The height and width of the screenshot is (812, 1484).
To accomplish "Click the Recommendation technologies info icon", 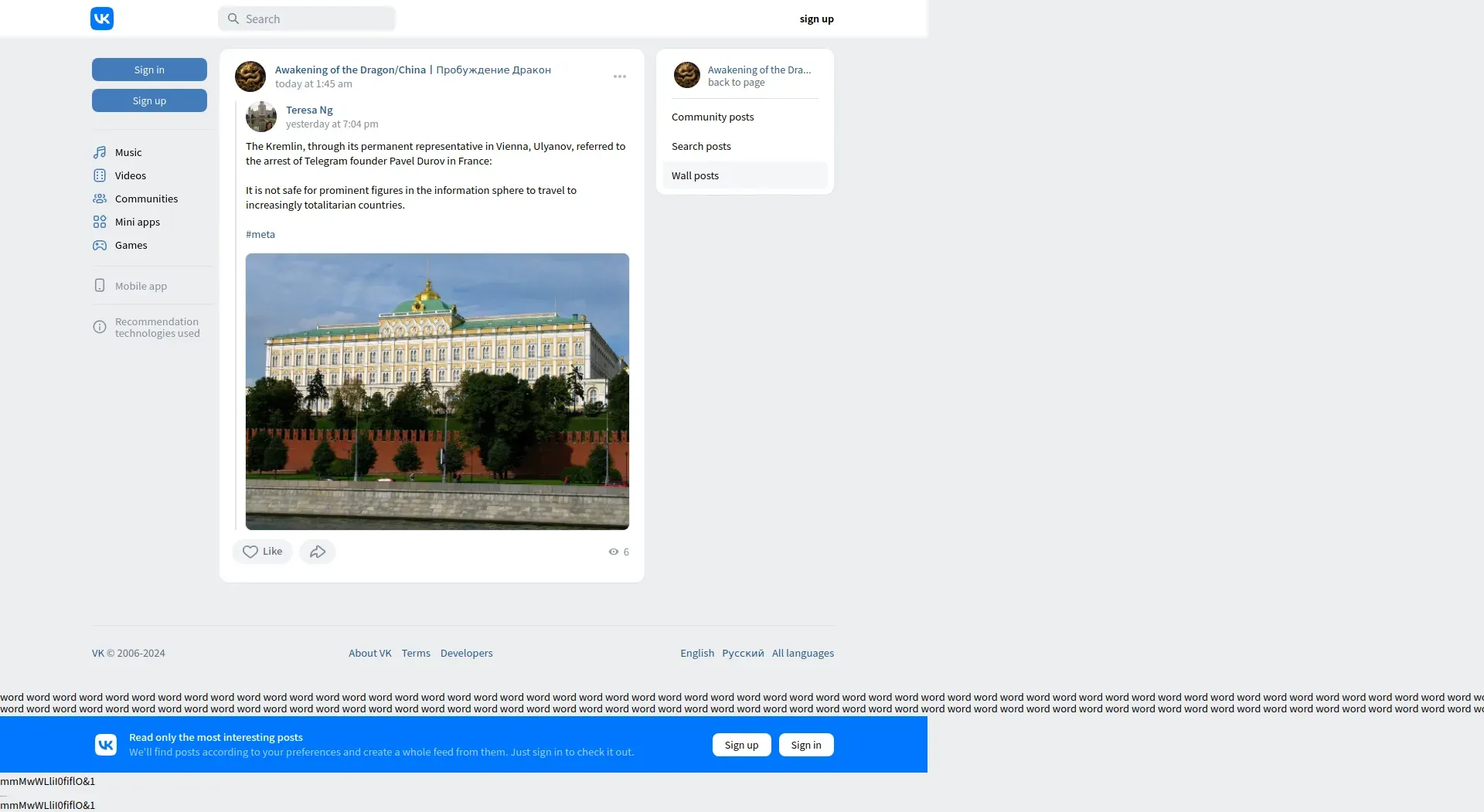I will (x=100, y=327).
